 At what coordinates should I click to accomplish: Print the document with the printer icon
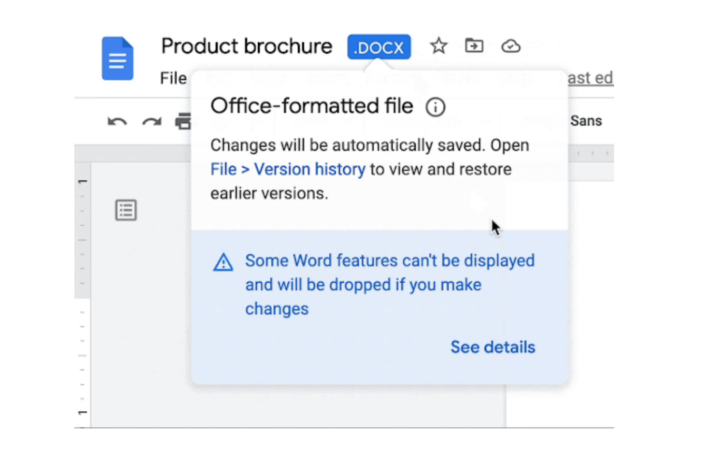pos(183,122)
